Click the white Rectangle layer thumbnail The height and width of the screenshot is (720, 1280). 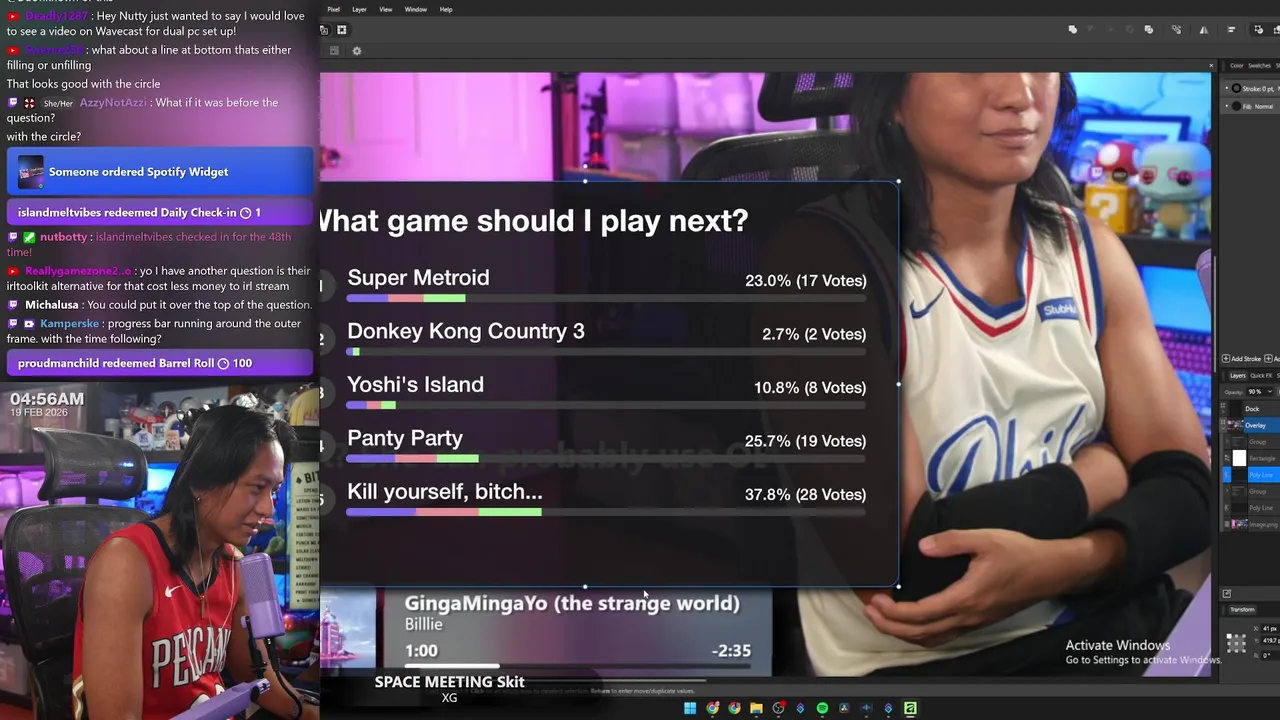(1239, 458)
